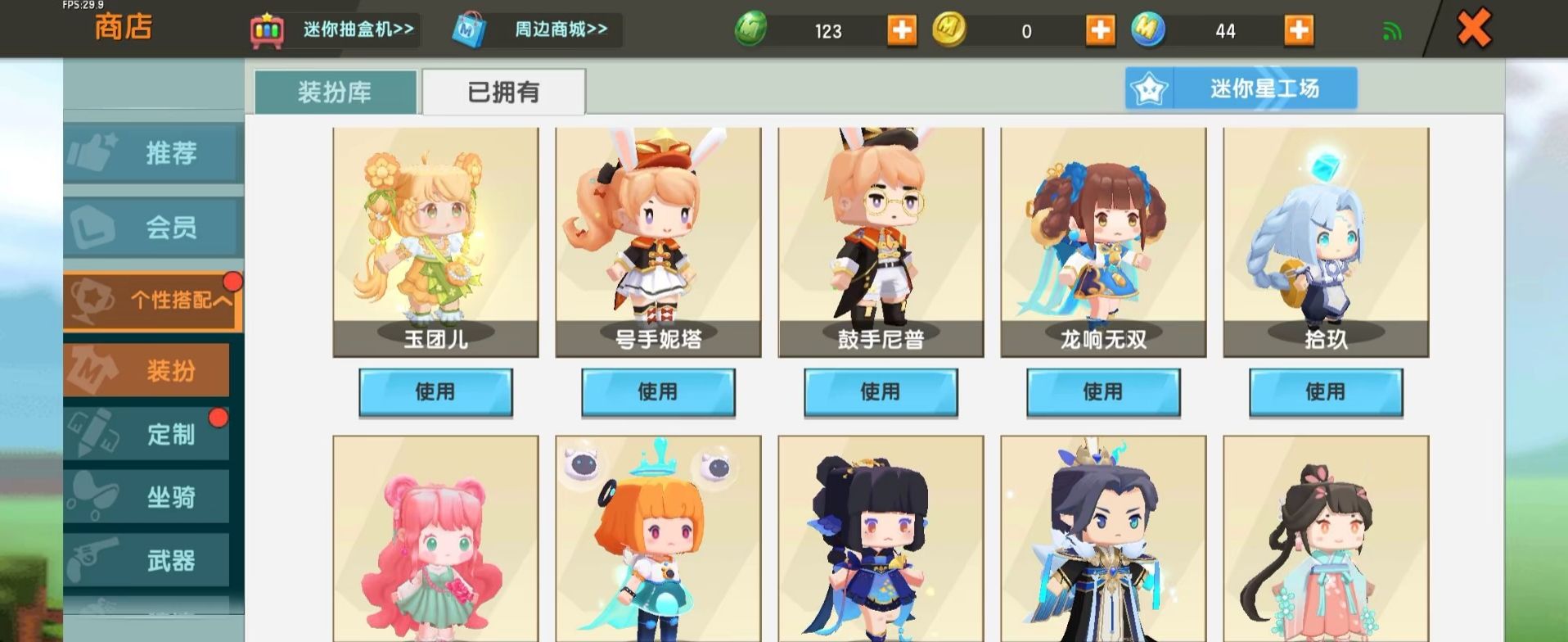Select 武器 weapons in the sidebar
This screenshot has width=1568, height=642.
146,561
